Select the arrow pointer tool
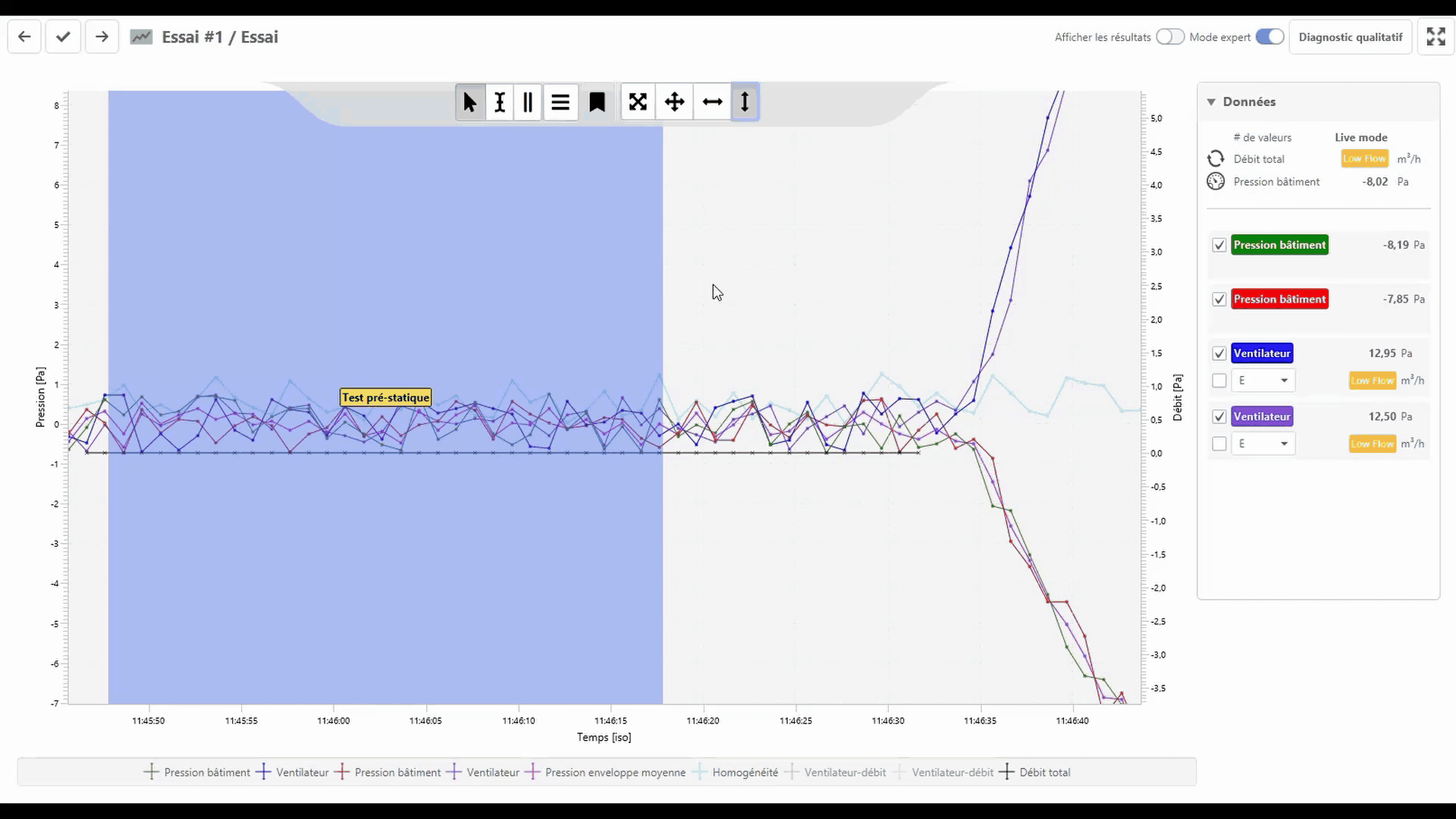The image size is (1456, 819). pyautogui.click(x=469, y=102)
